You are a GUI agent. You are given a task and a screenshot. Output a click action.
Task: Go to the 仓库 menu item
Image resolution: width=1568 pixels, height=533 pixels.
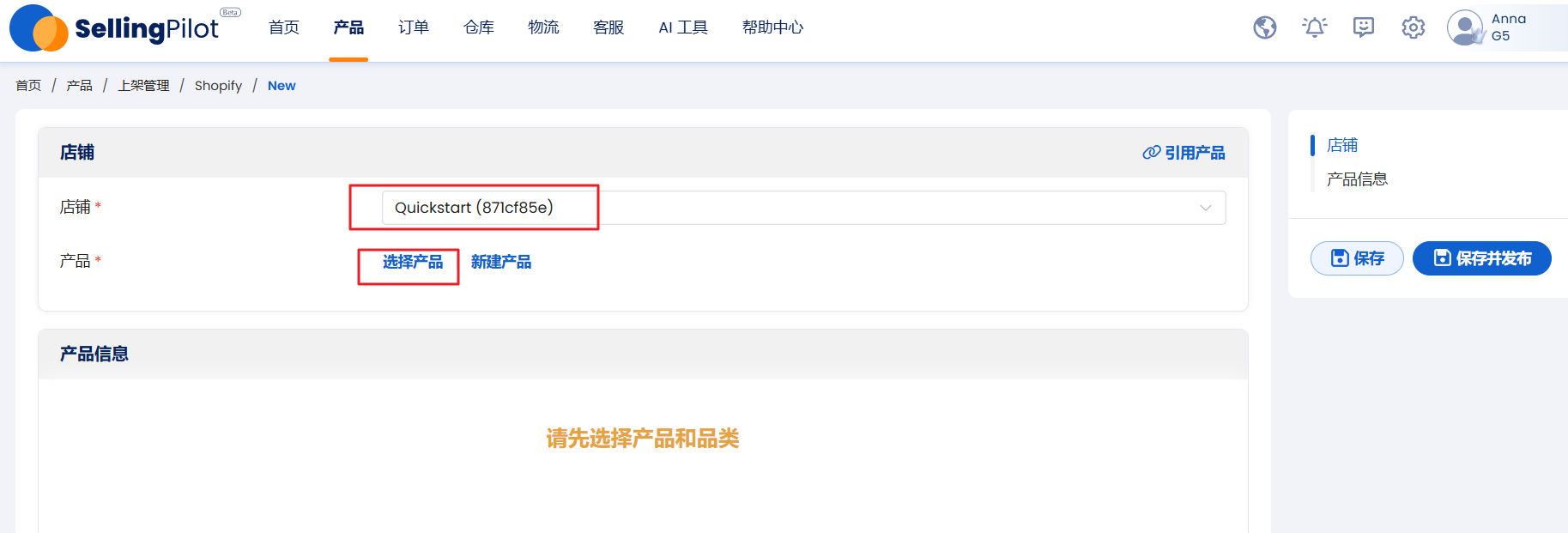479,27
